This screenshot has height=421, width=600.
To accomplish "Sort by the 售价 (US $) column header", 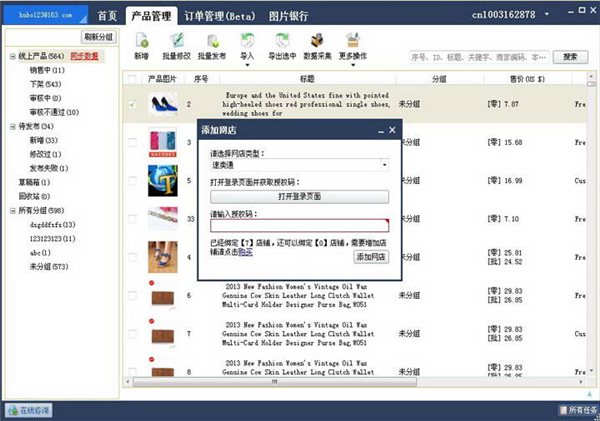I will [527, 79].
